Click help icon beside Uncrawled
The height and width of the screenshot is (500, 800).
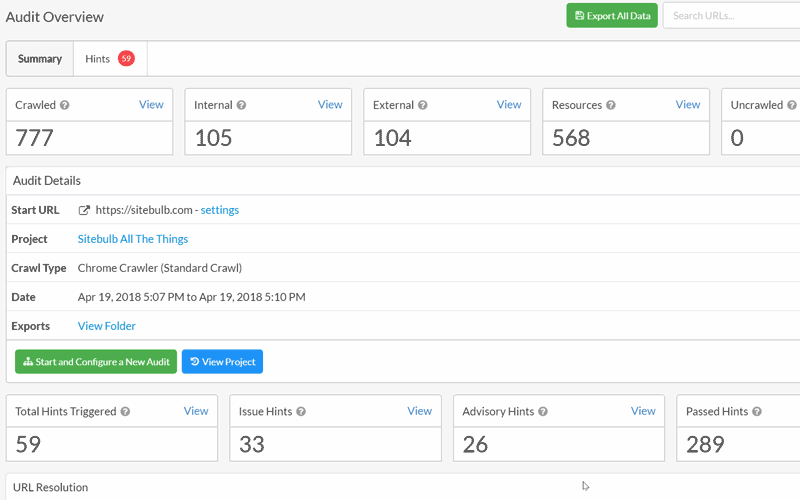click(x=792, y=105)
